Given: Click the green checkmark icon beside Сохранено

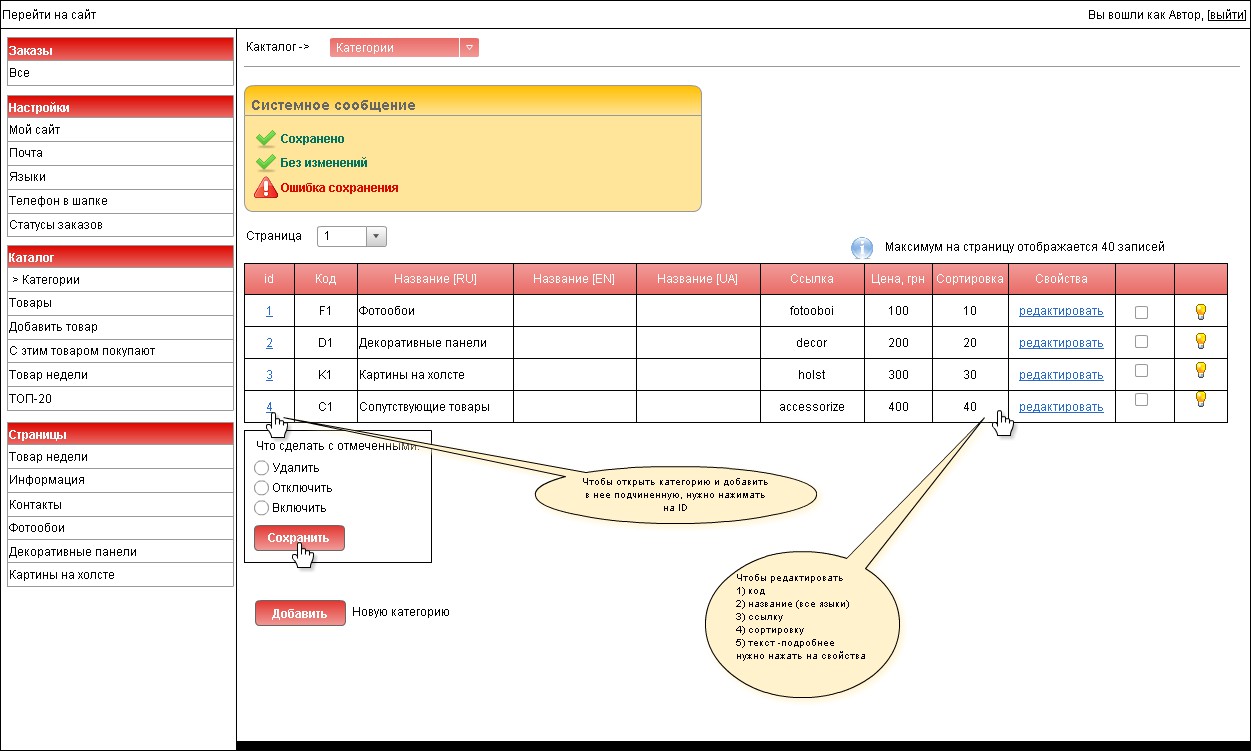Looking at the screenshot, I should point(265,139).
